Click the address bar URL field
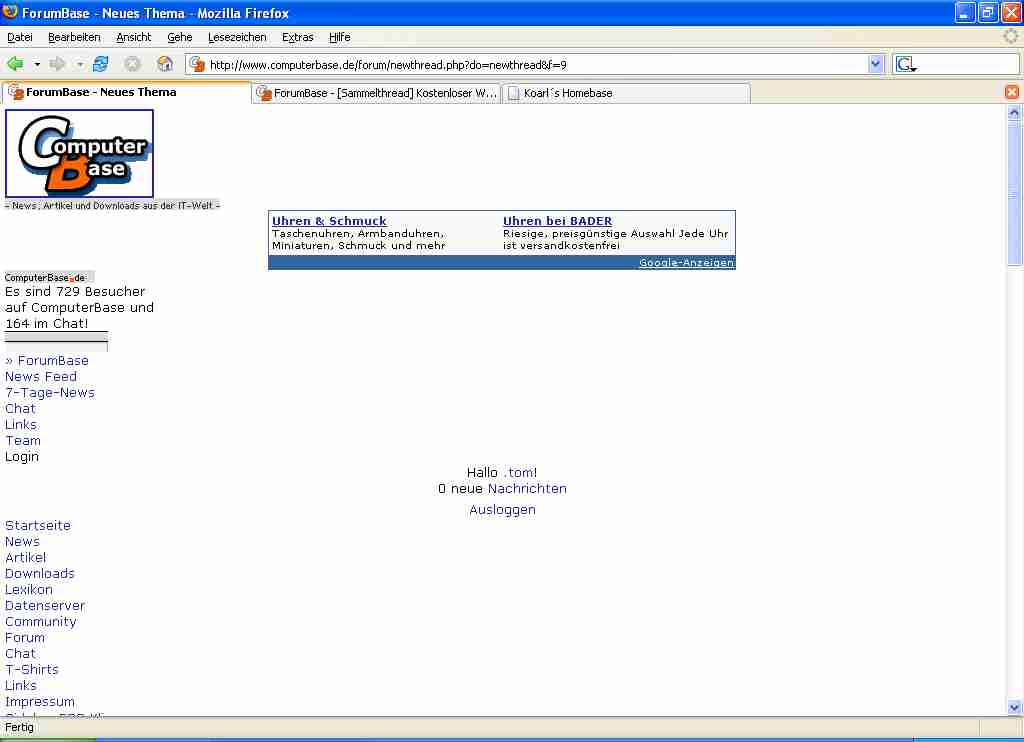 537,65
